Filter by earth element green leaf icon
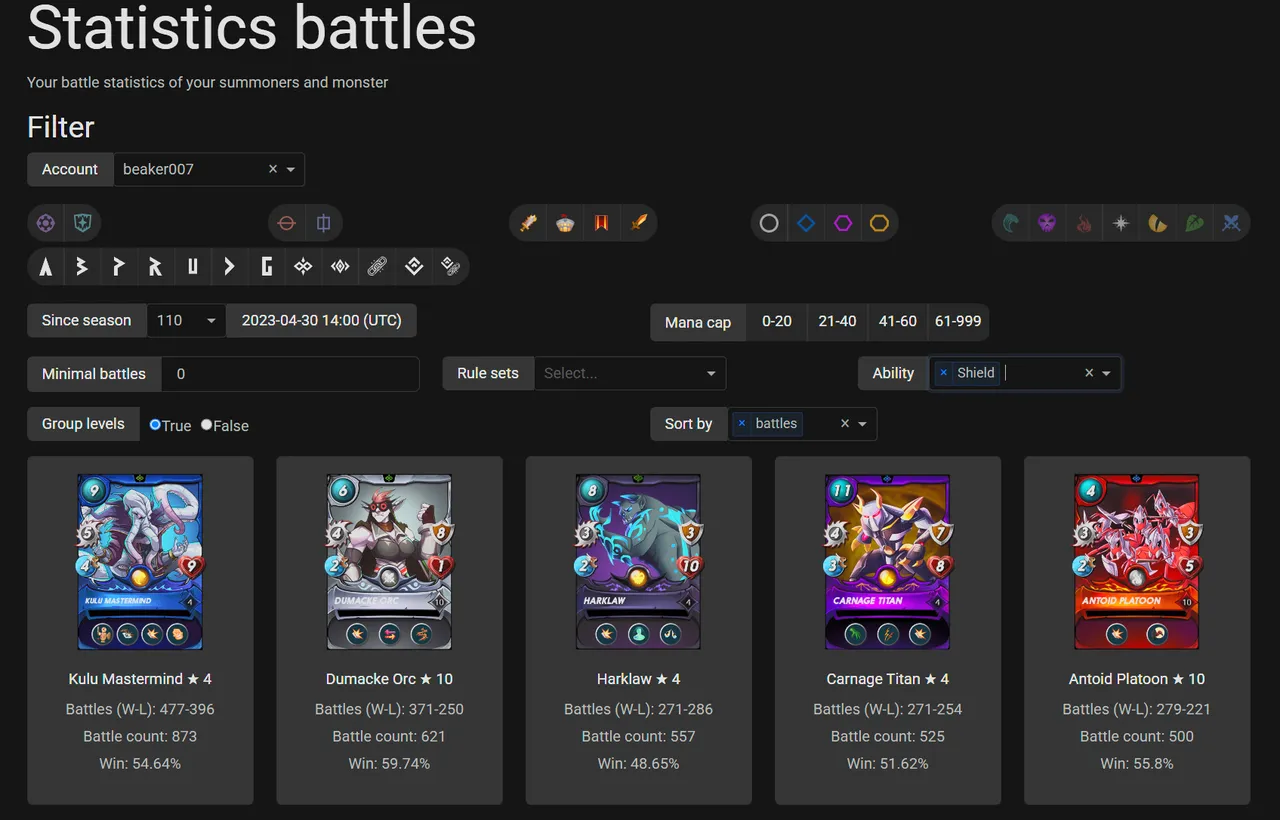Image resolution: width=1280 pixels, height=820 pixels. click(x=1194, y=223)
